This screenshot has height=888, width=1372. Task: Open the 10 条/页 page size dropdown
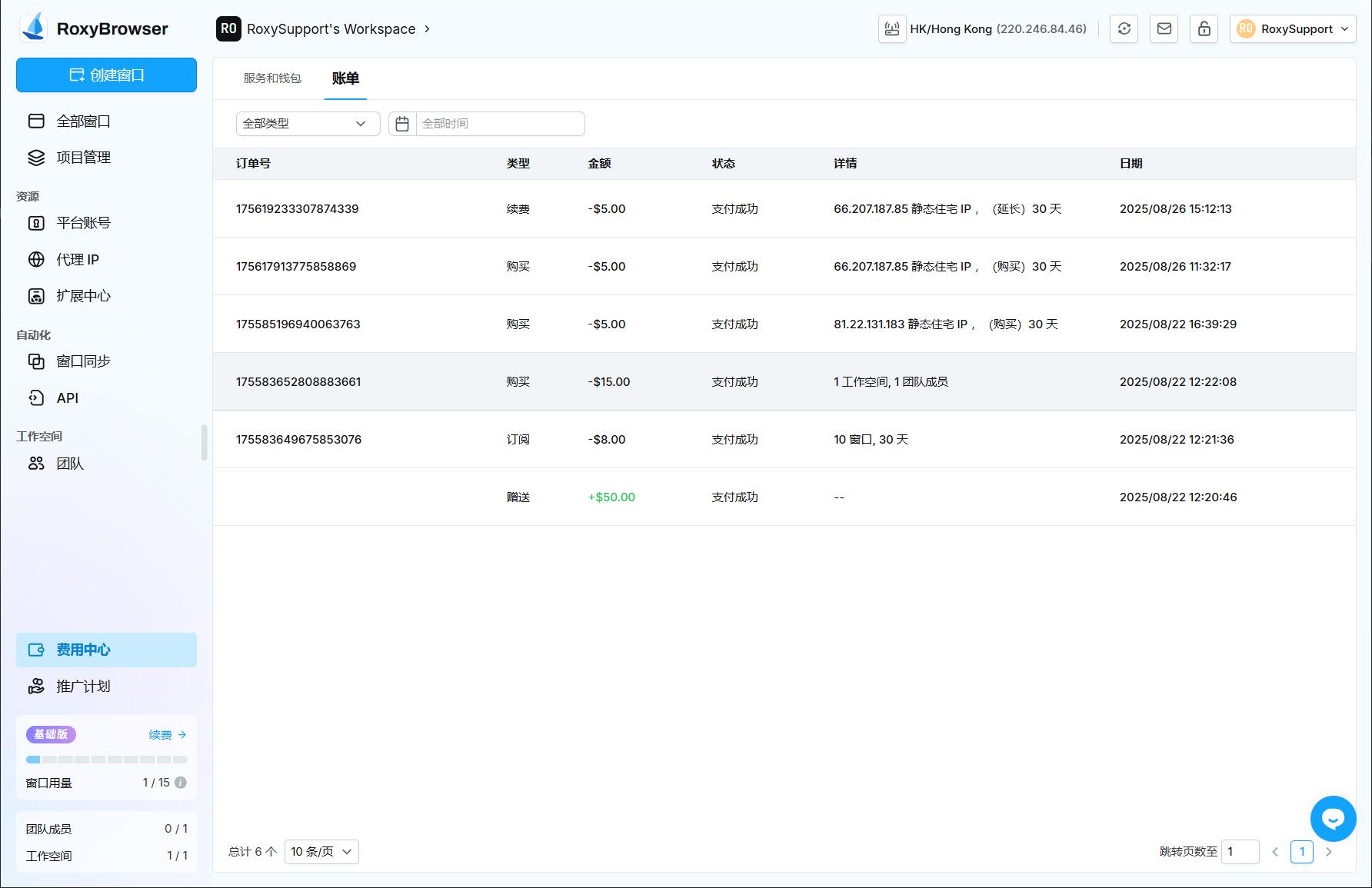[321, 852]
